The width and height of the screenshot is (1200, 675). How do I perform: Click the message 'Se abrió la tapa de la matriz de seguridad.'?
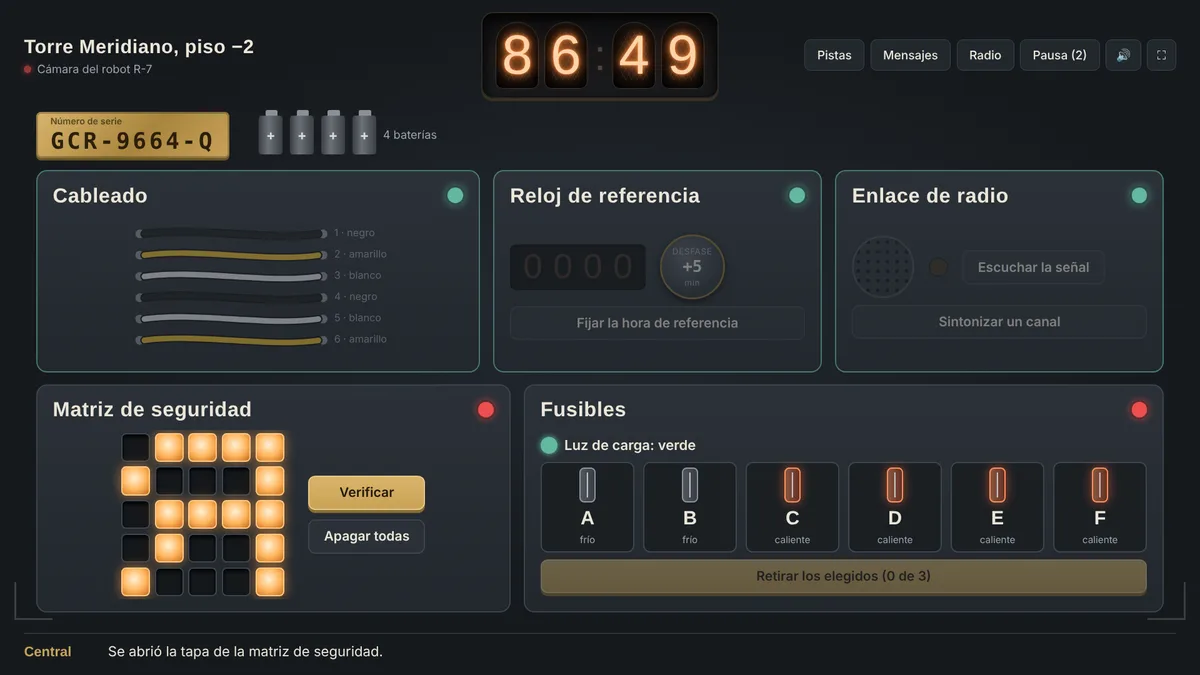pos(245,652)
